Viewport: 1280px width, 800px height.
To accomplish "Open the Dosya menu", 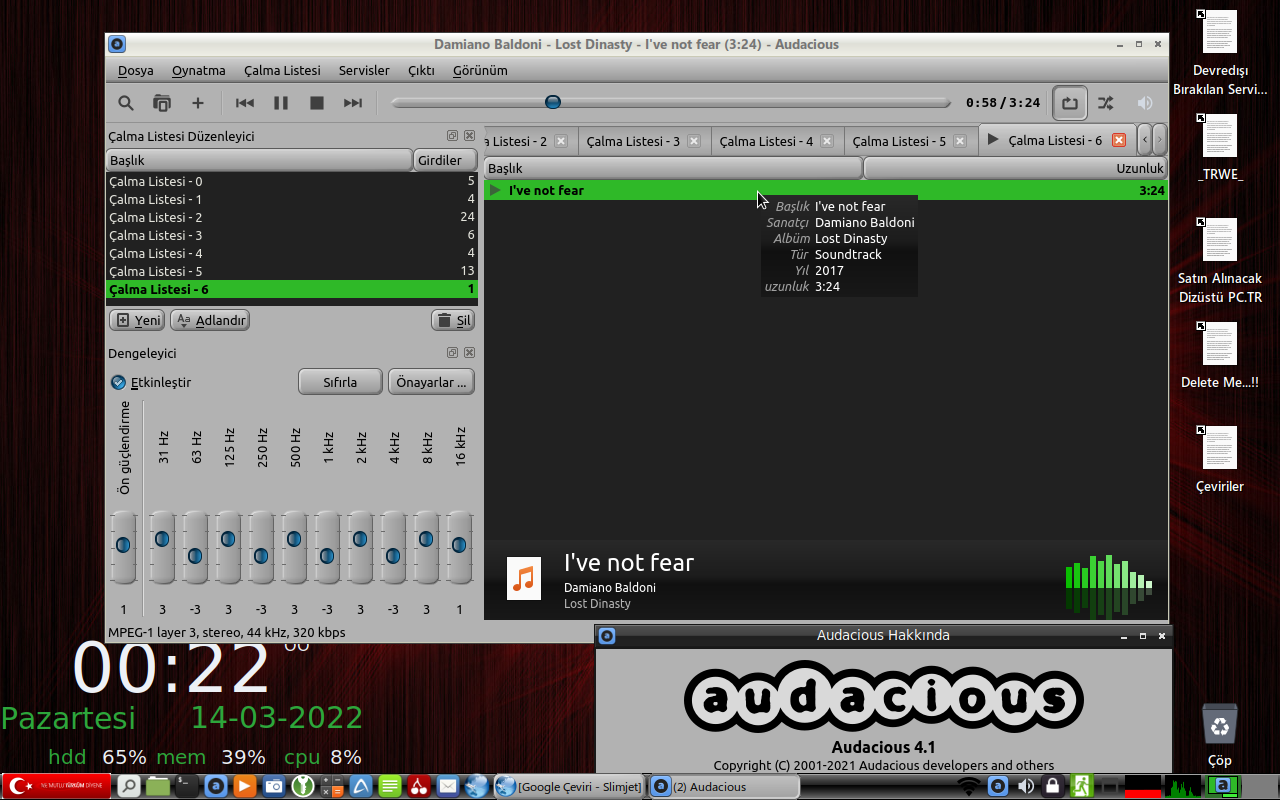I will point(136,71).
